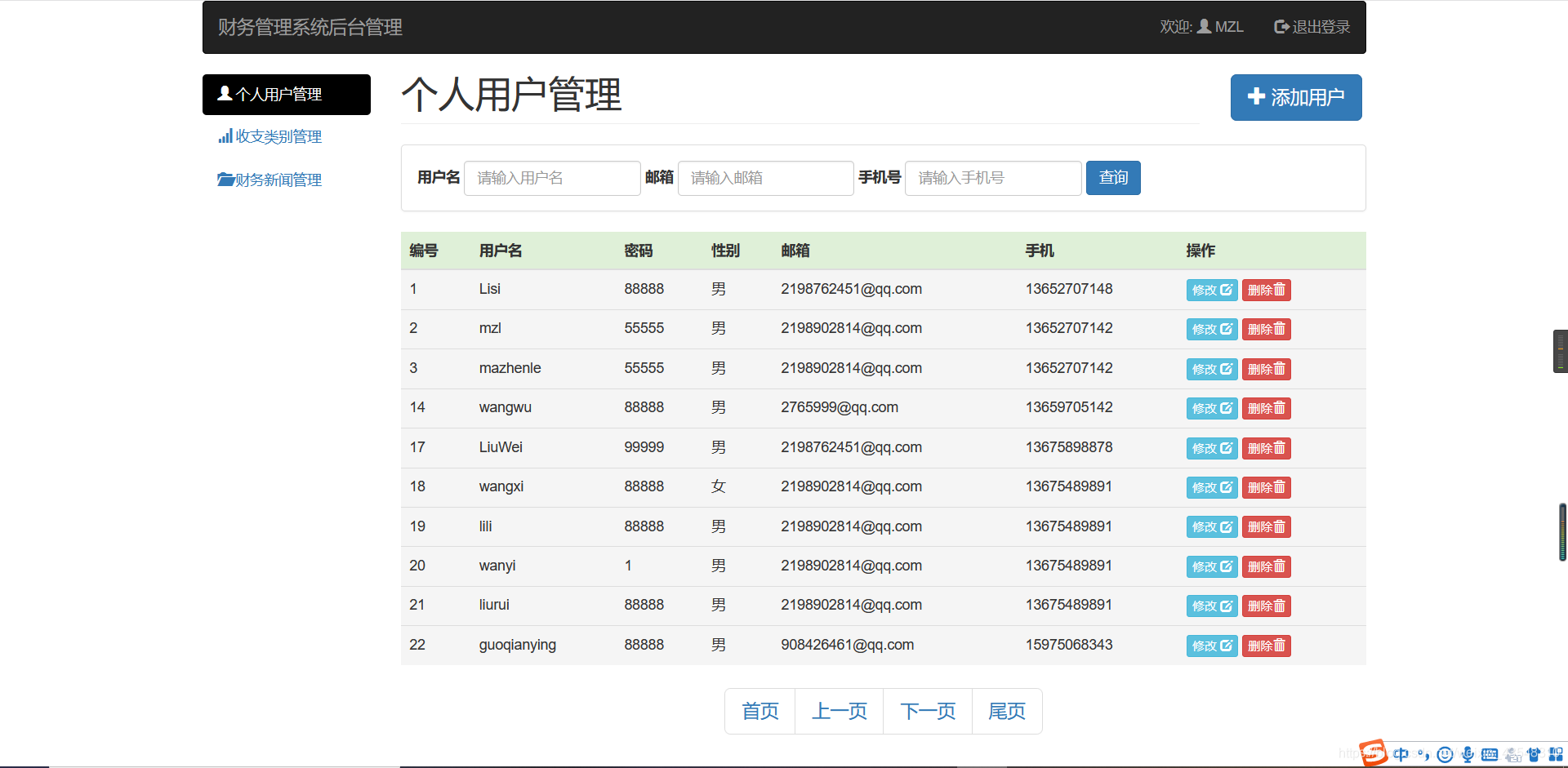Viewport: 1568px width, 768px height.
Task: Click phone 13675898878 cell
Action: (1069, 447)
